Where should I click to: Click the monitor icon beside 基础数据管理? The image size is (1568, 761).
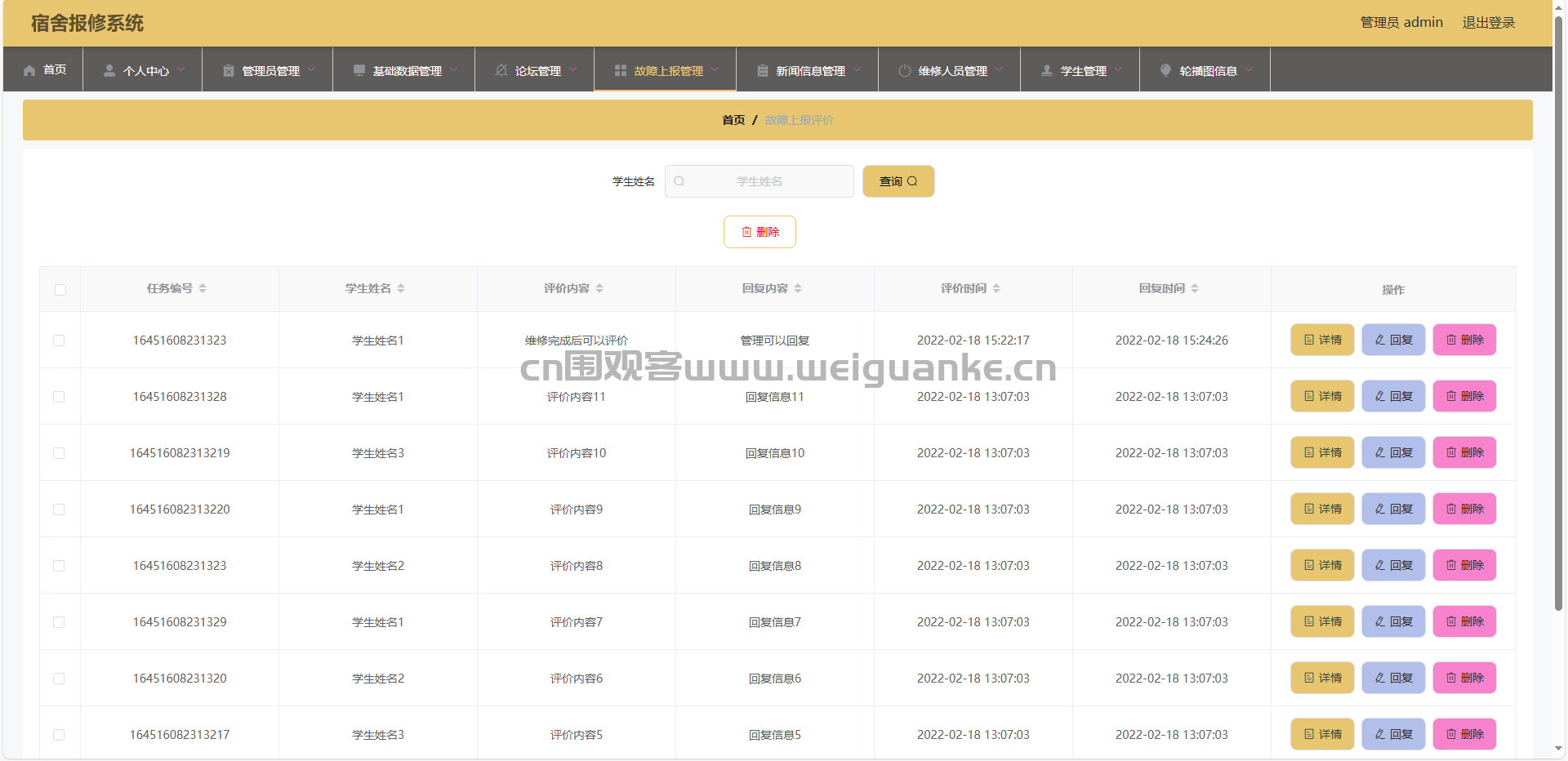click(x=359, y=70)
